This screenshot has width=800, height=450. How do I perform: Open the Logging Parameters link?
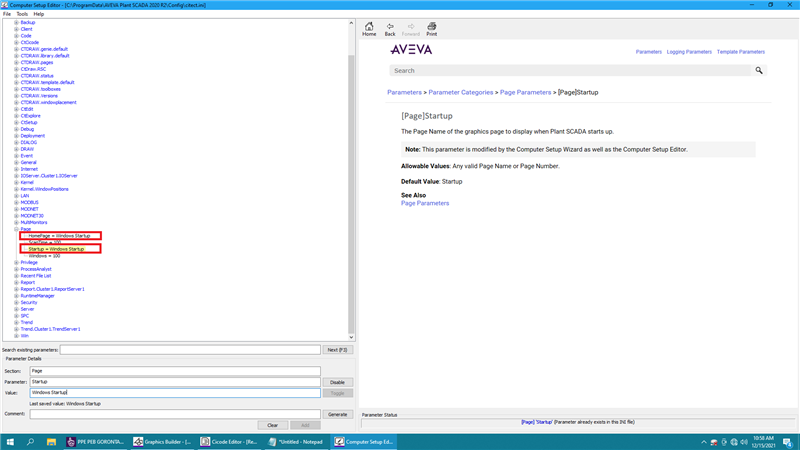tap(689, 52)
